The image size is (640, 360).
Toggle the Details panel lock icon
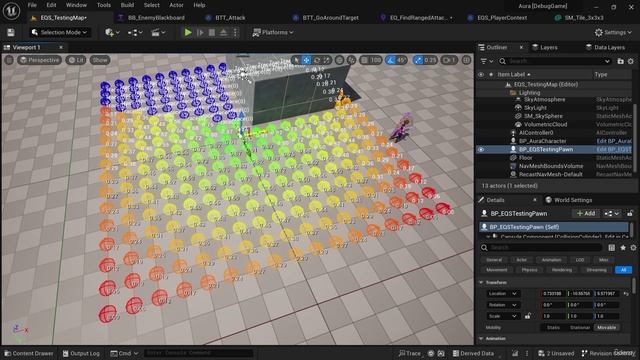tap(630, 213)
